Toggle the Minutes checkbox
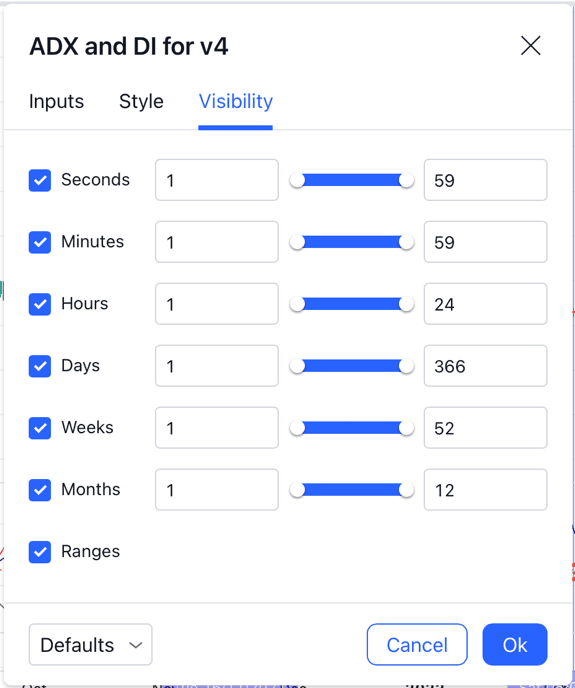The image size is (575, 688). tap(40, 242)
